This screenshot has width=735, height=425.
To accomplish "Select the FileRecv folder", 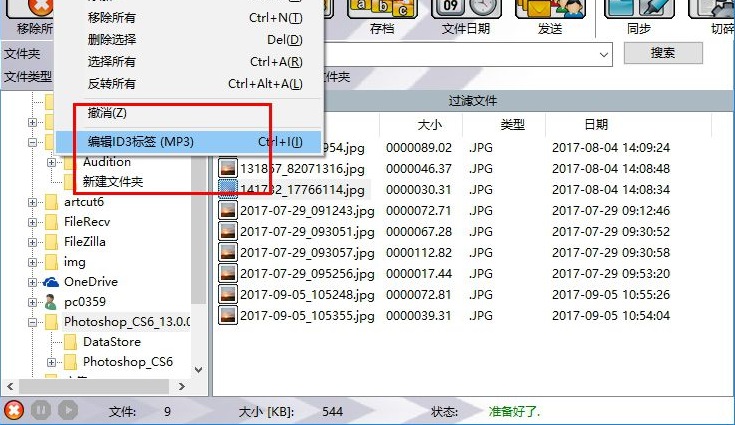I will tap(87, 222).
